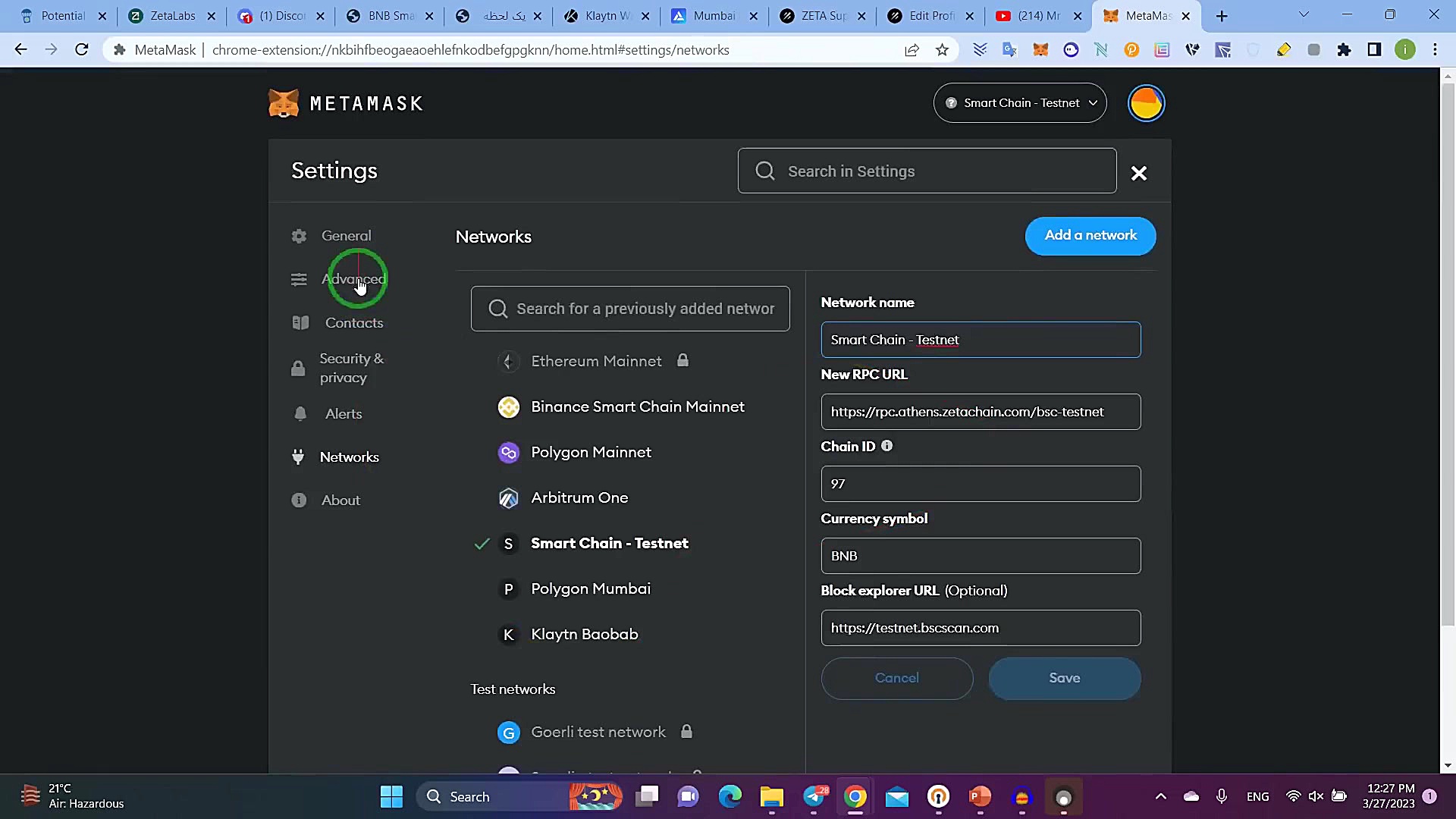Save the network changes
1456x819 pixels.
pyautogui.click(x=1064, y=678)
